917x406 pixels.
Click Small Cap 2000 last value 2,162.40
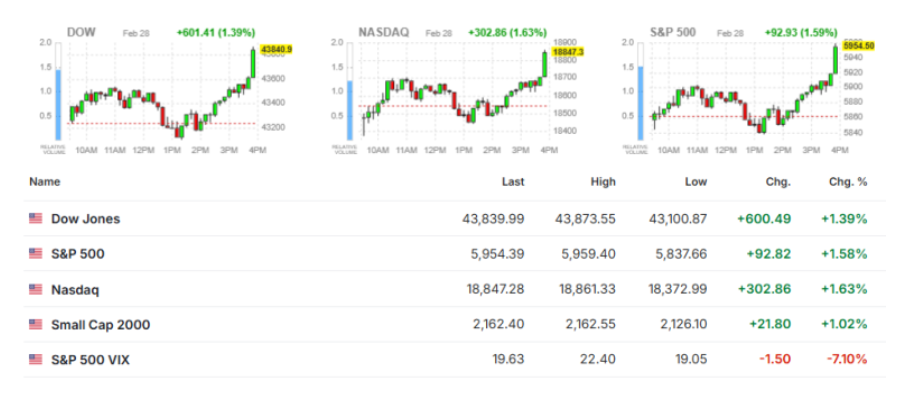[x=499, y=325]
